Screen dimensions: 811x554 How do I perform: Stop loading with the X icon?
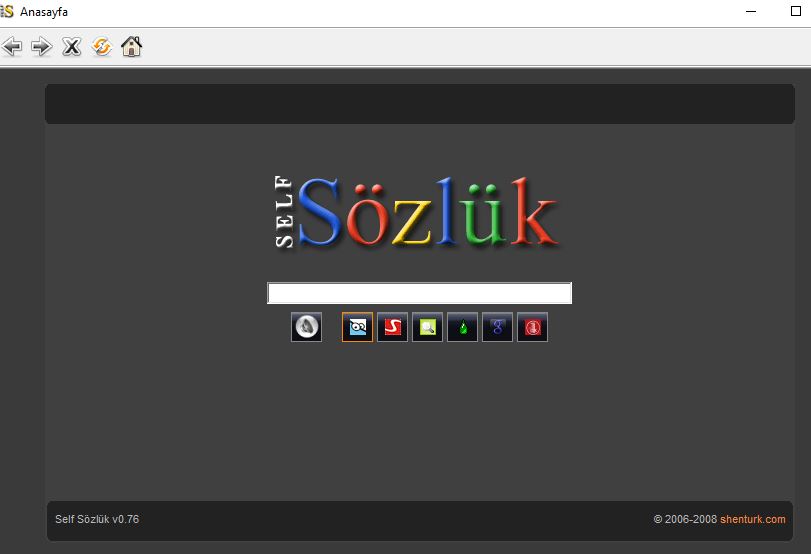[71, 47]
